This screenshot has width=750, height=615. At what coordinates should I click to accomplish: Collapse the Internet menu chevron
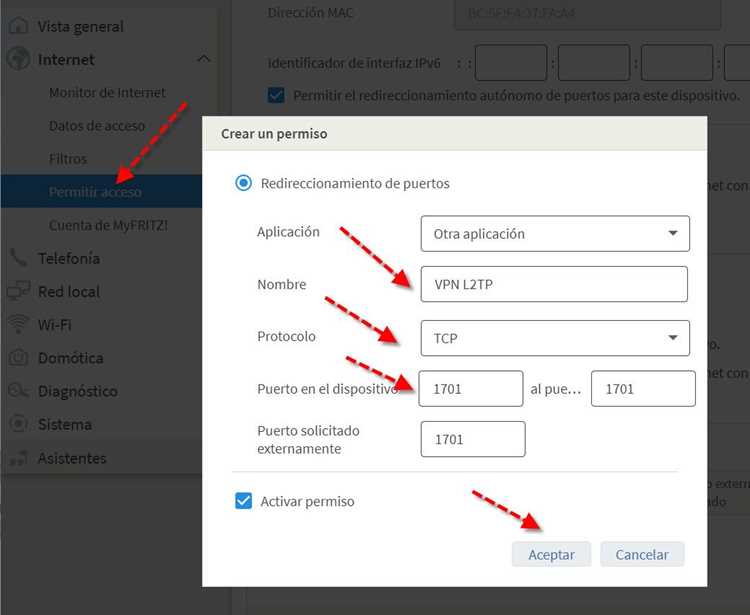click(x=204, y=59)
